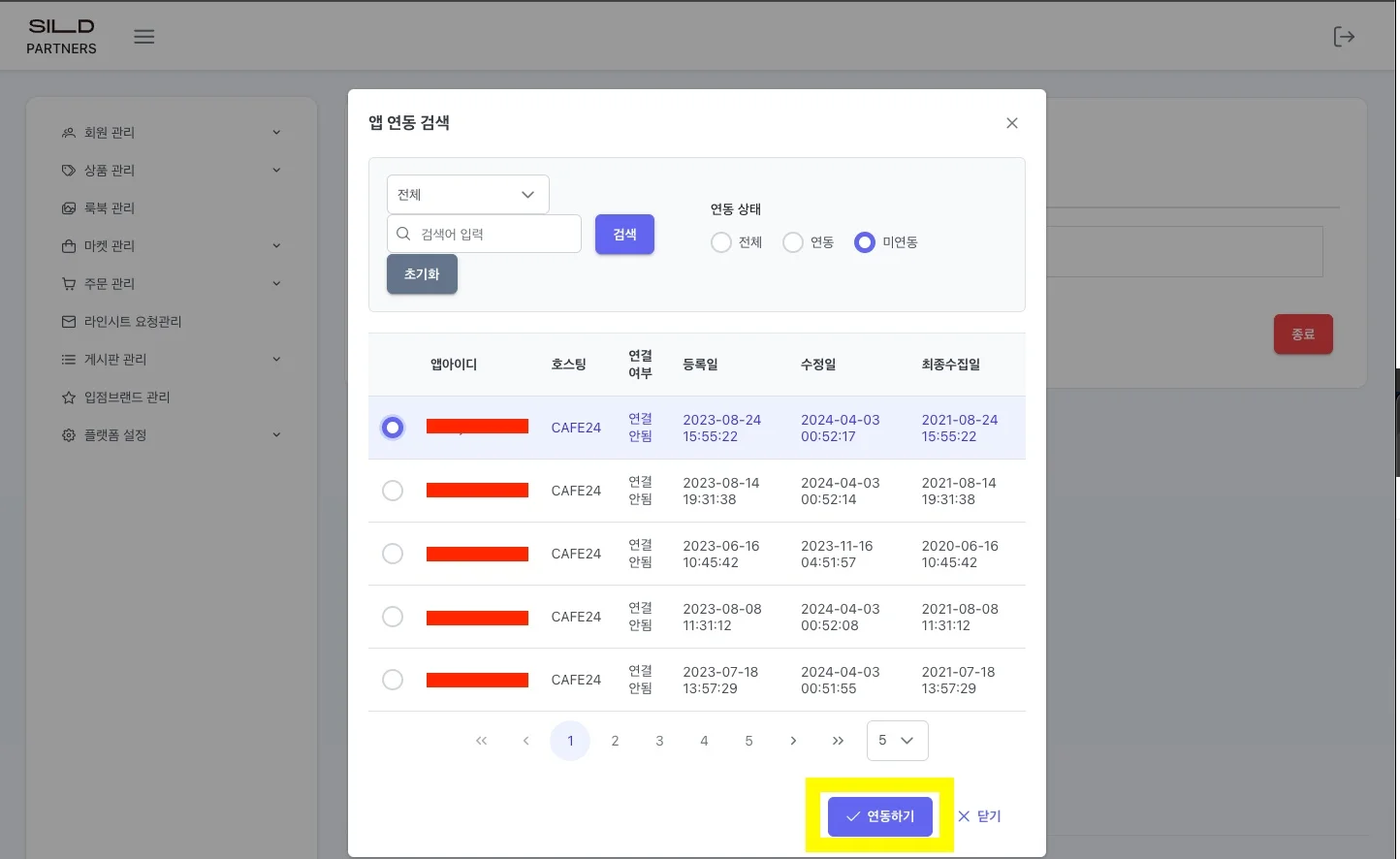Go to page 3 in pagination

[x=659, y=741]
